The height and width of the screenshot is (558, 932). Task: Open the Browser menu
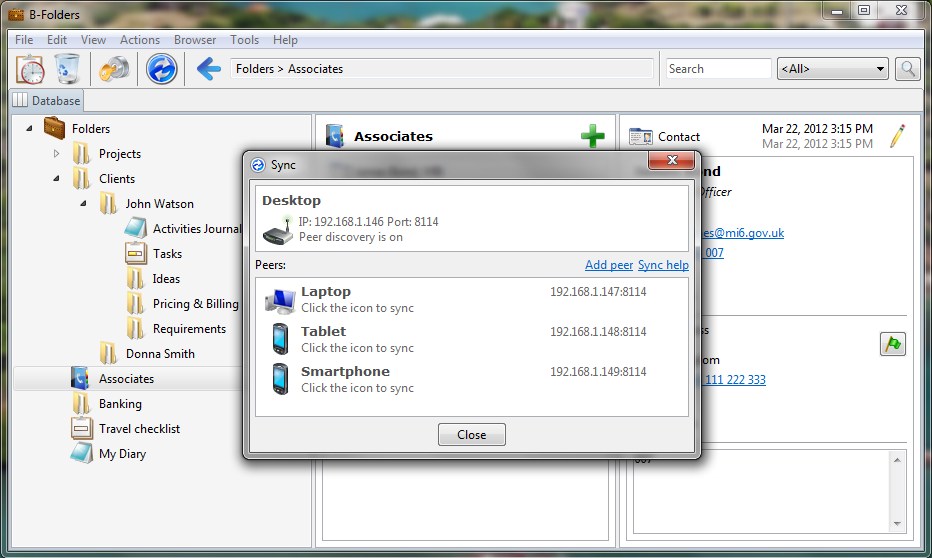coord(195,40)
